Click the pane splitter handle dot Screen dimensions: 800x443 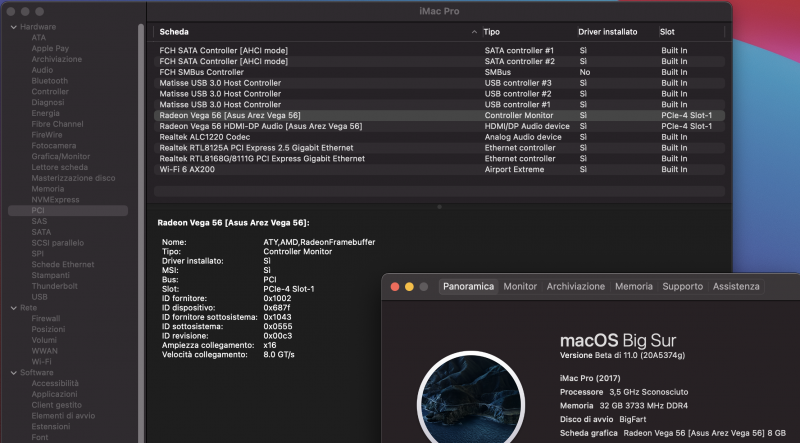tap(439, 207)
